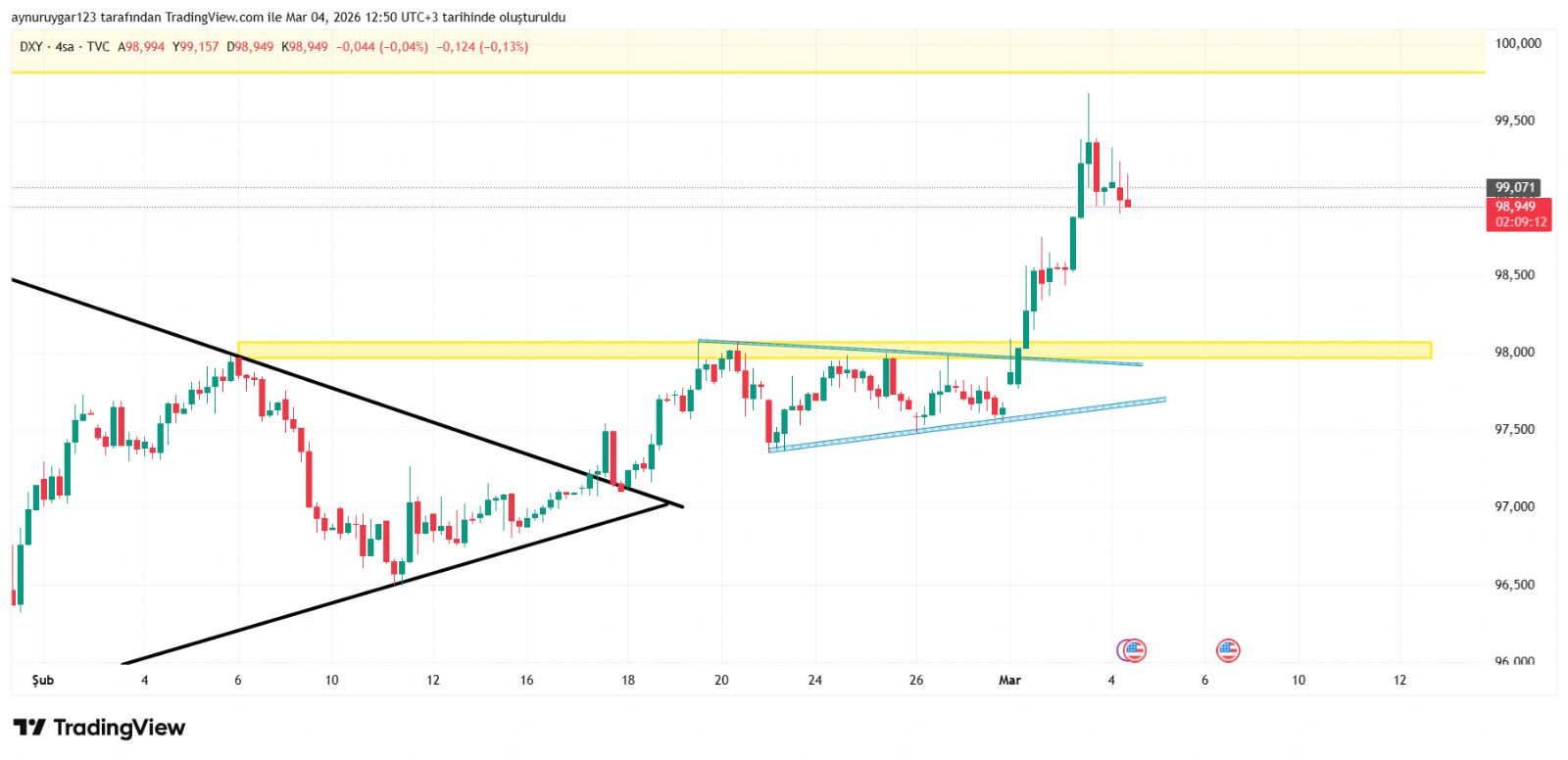This screenshot has width=1568, height=760.
Task: Click the -0,044 (-0,04%) change value
Action: click(x=382, y=47)
